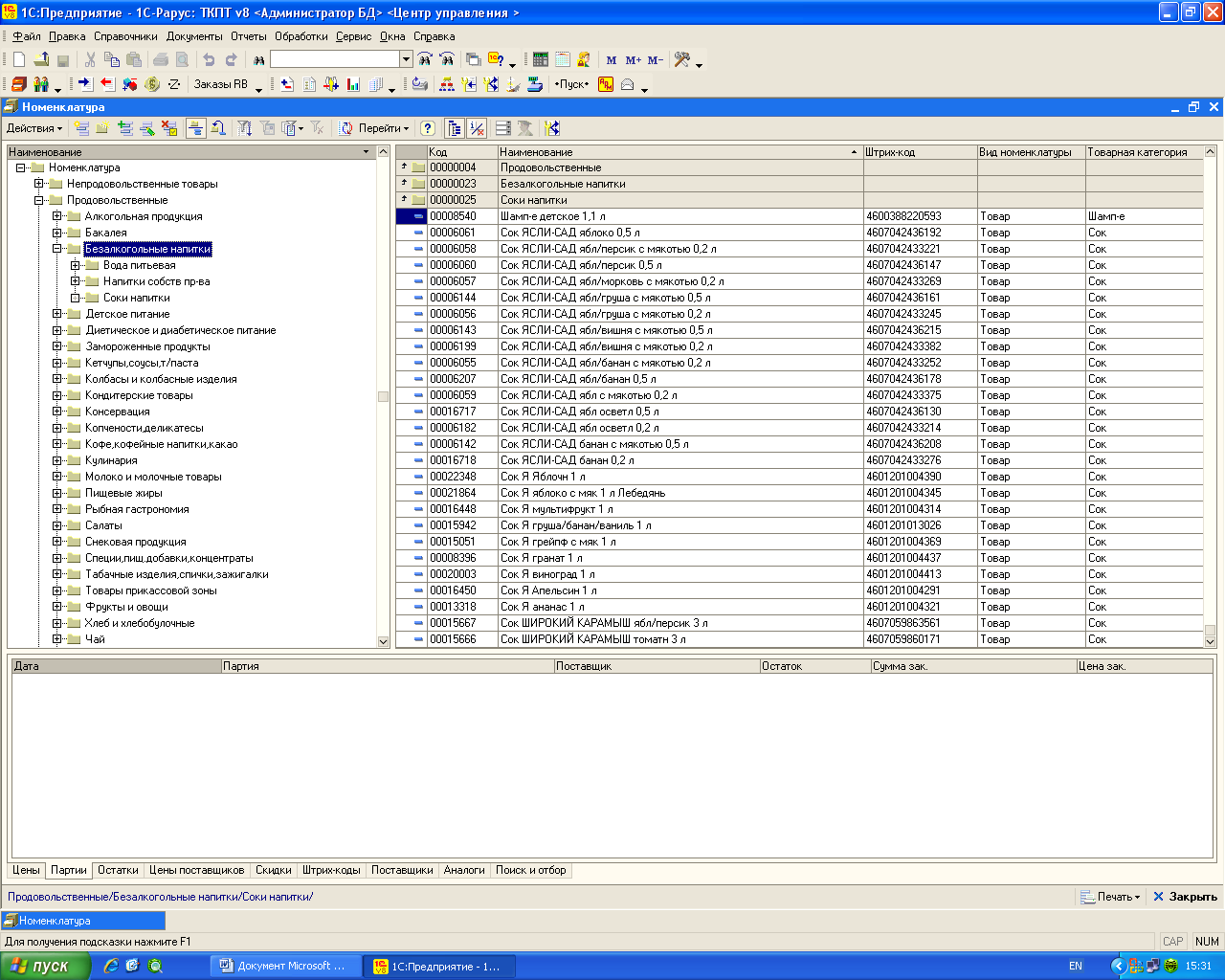This screenshot has height=980, width=1225.
Task: Click the Add new group folder icon
Action: 103,128
